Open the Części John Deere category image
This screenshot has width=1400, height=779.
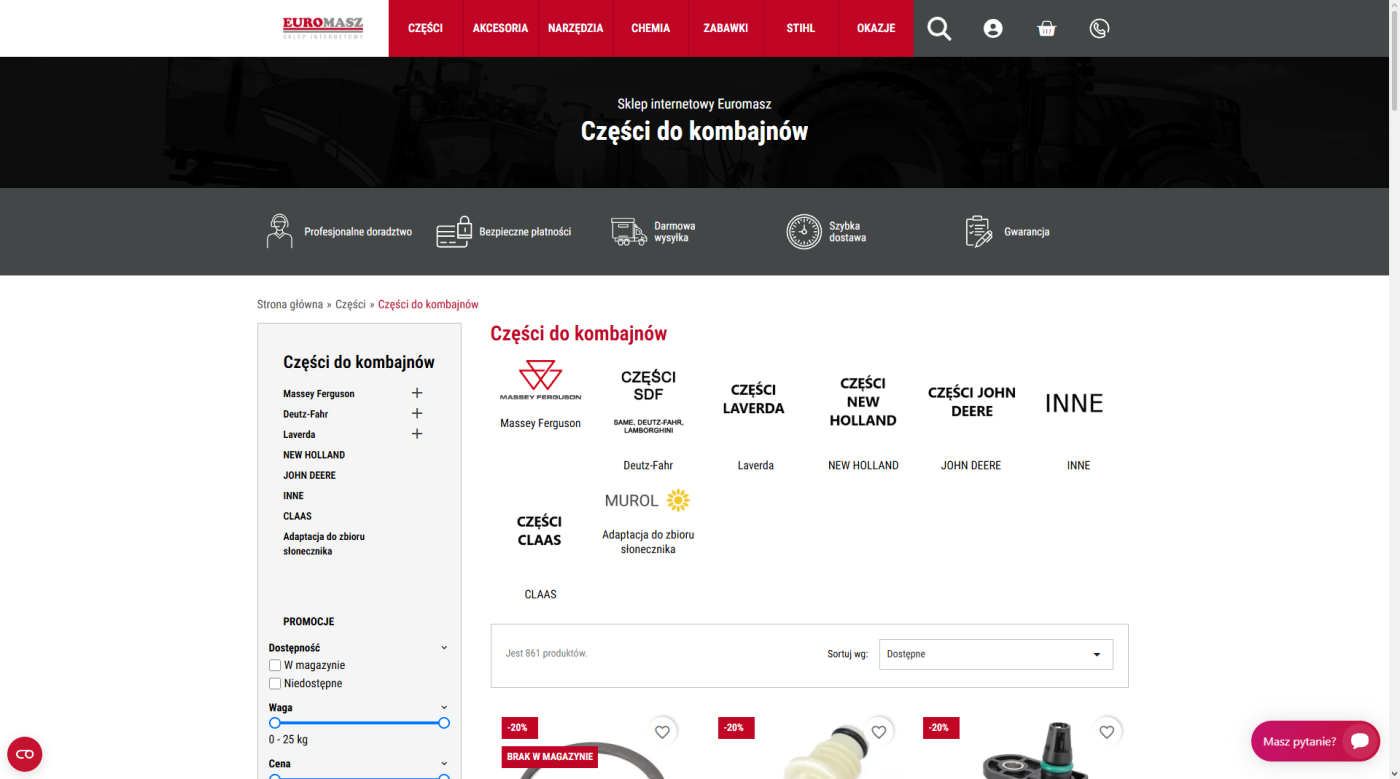[972, 402]
